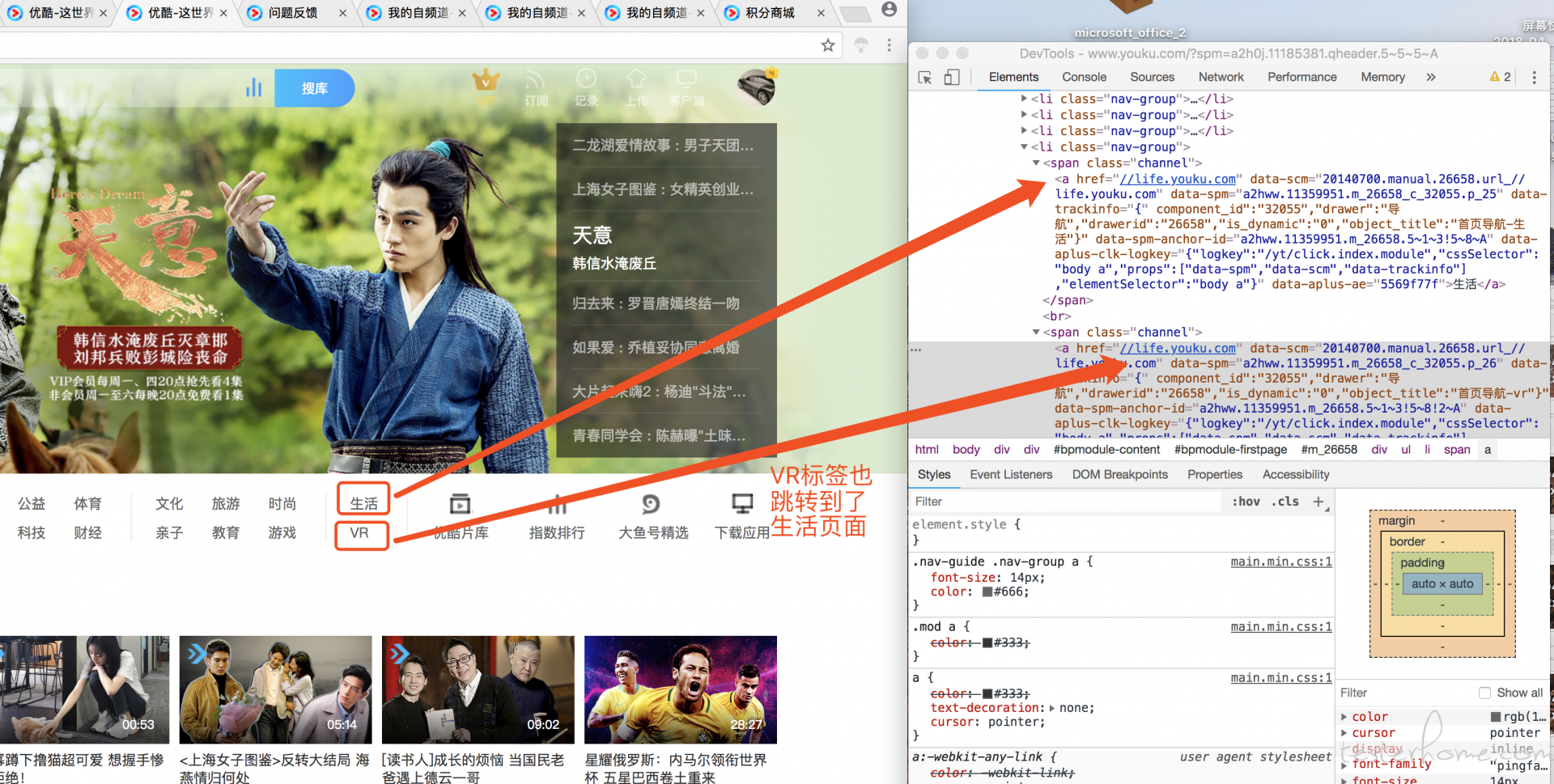1554x784 pixels.
Task: Open the Memory tab in DevTools
Action: coord(1382,77)
